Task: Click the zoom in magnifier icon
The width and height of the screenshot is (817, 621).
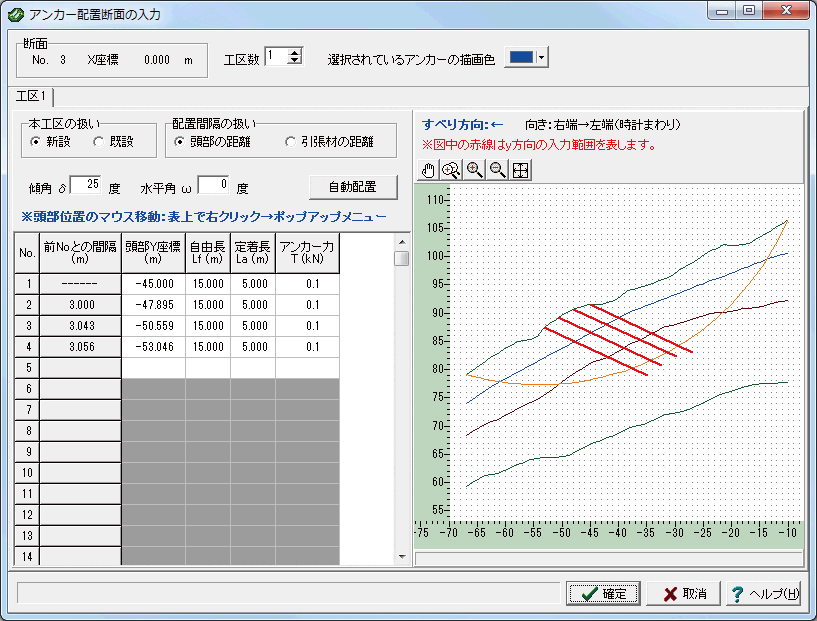Action: coord(474,170)
